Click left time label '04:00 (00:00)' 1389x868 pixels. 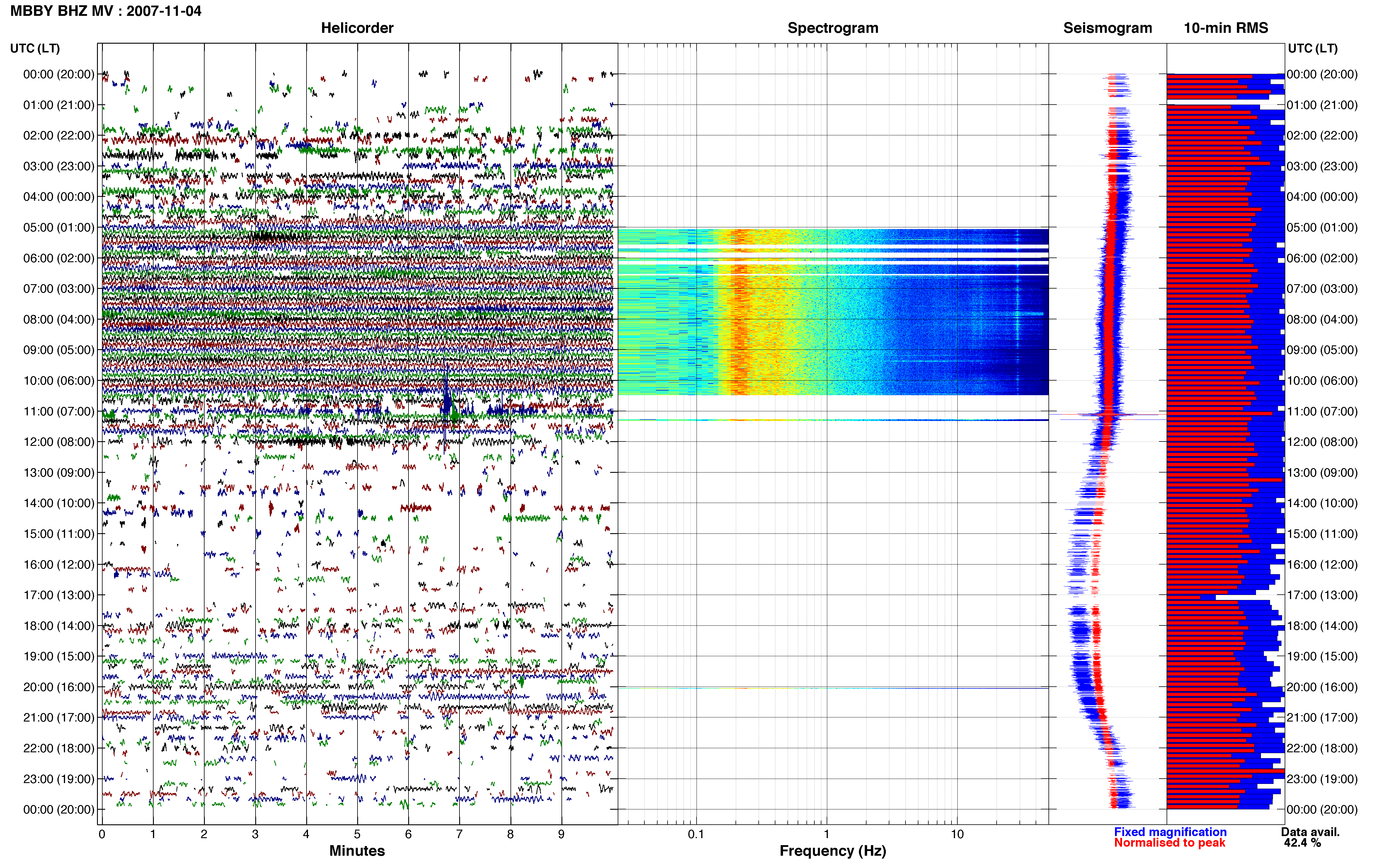59,197
